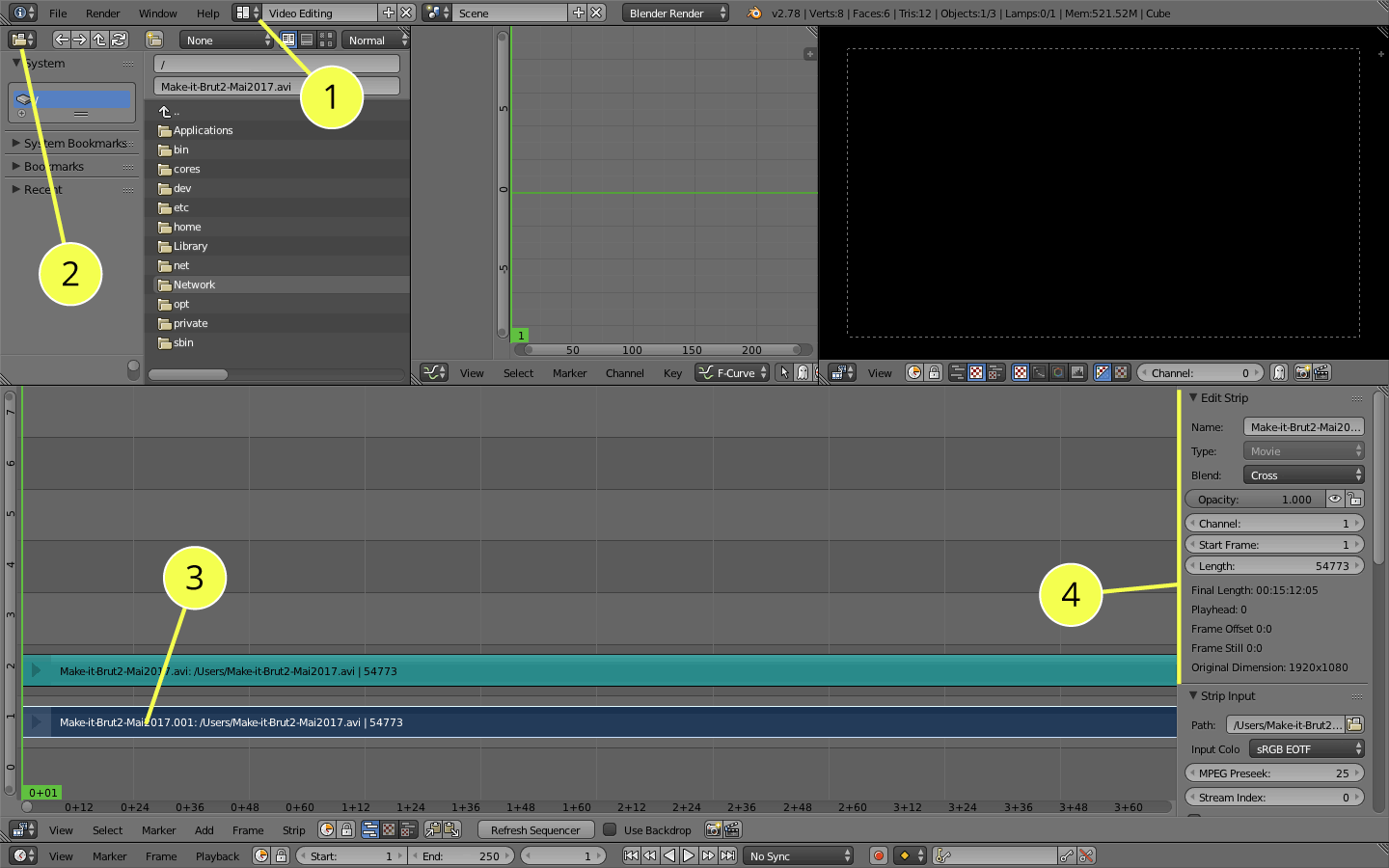
Task: Open the Blender Render engine dropdown
Action: 675,13
